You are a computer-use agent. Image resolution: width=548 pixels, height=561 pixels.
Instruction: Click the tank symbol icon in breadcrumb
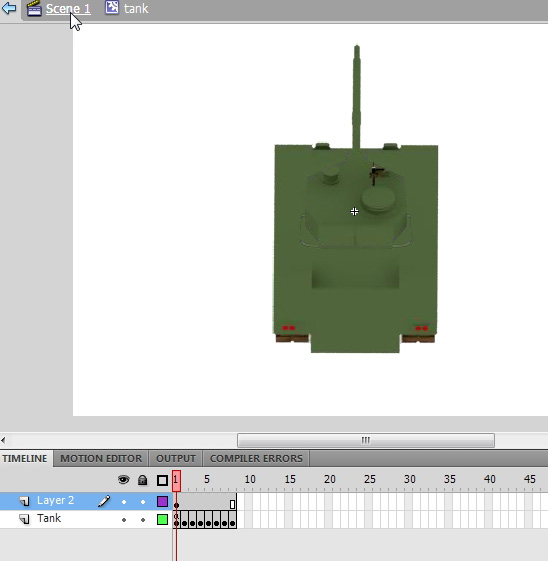(112, 8)
